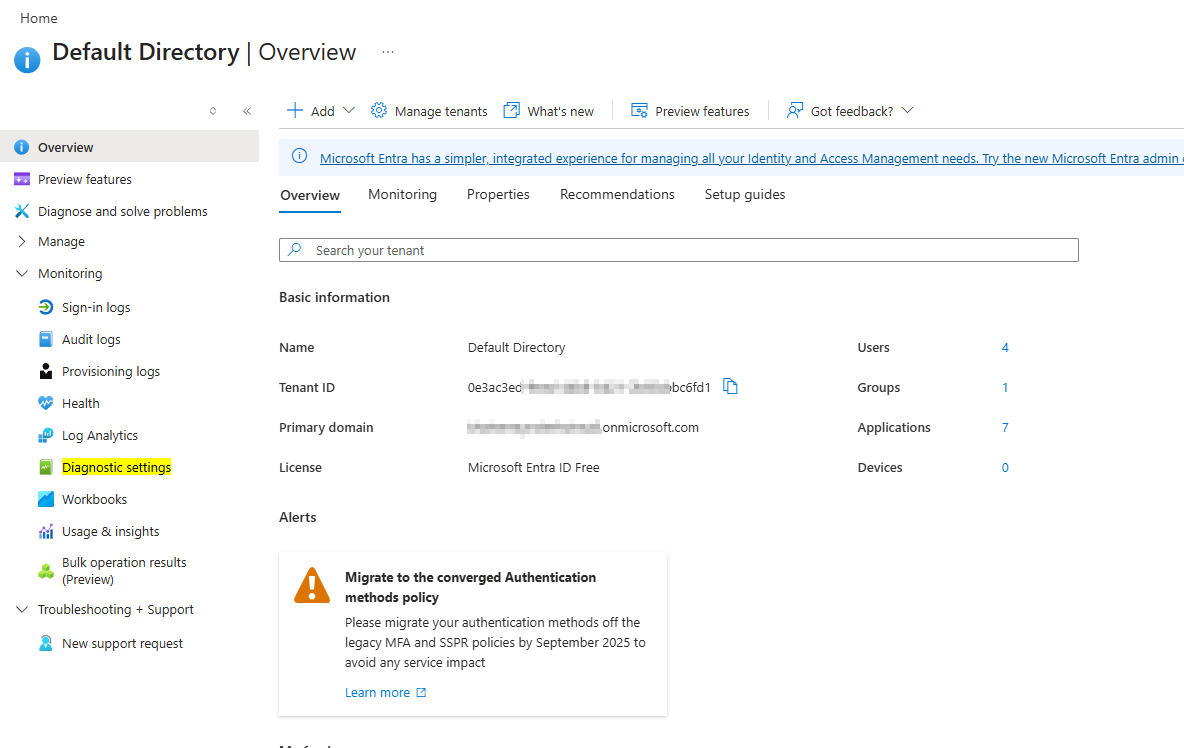
Task: Click the What's new button label
Action: click(560, 112)
